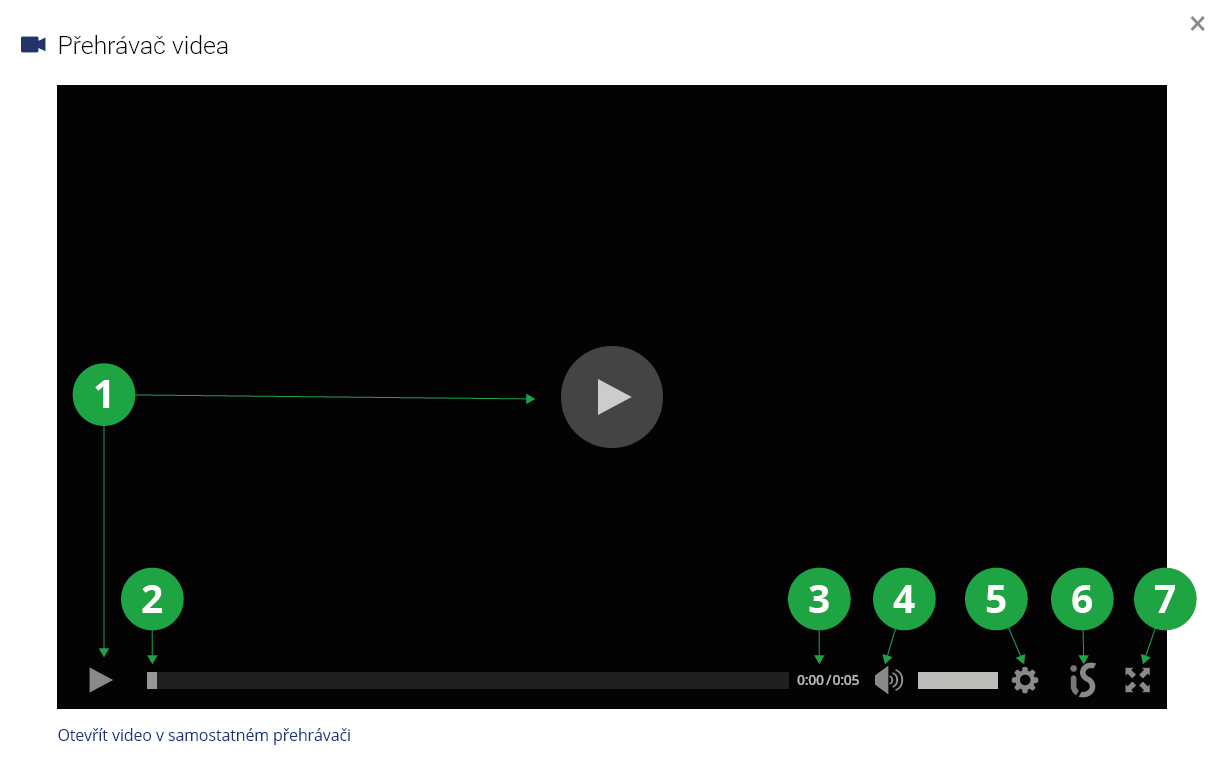Click the white volume level slider
1220x763 pixels.
tap(957, 680)
